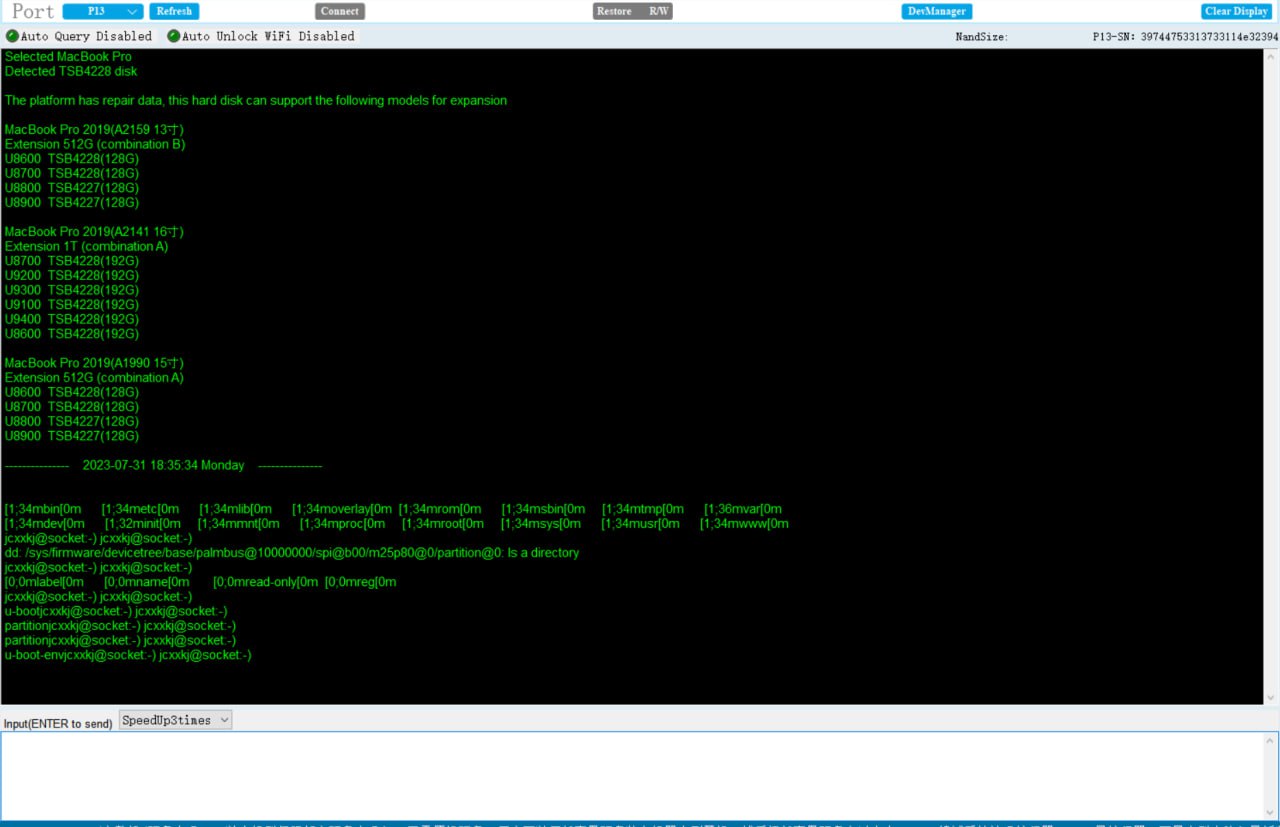Click 'MacBook Pro 2019(A1990 15寸)' line
This screenshot has height=827, width=1280.
pyautogui.click(x=94, y=363)
